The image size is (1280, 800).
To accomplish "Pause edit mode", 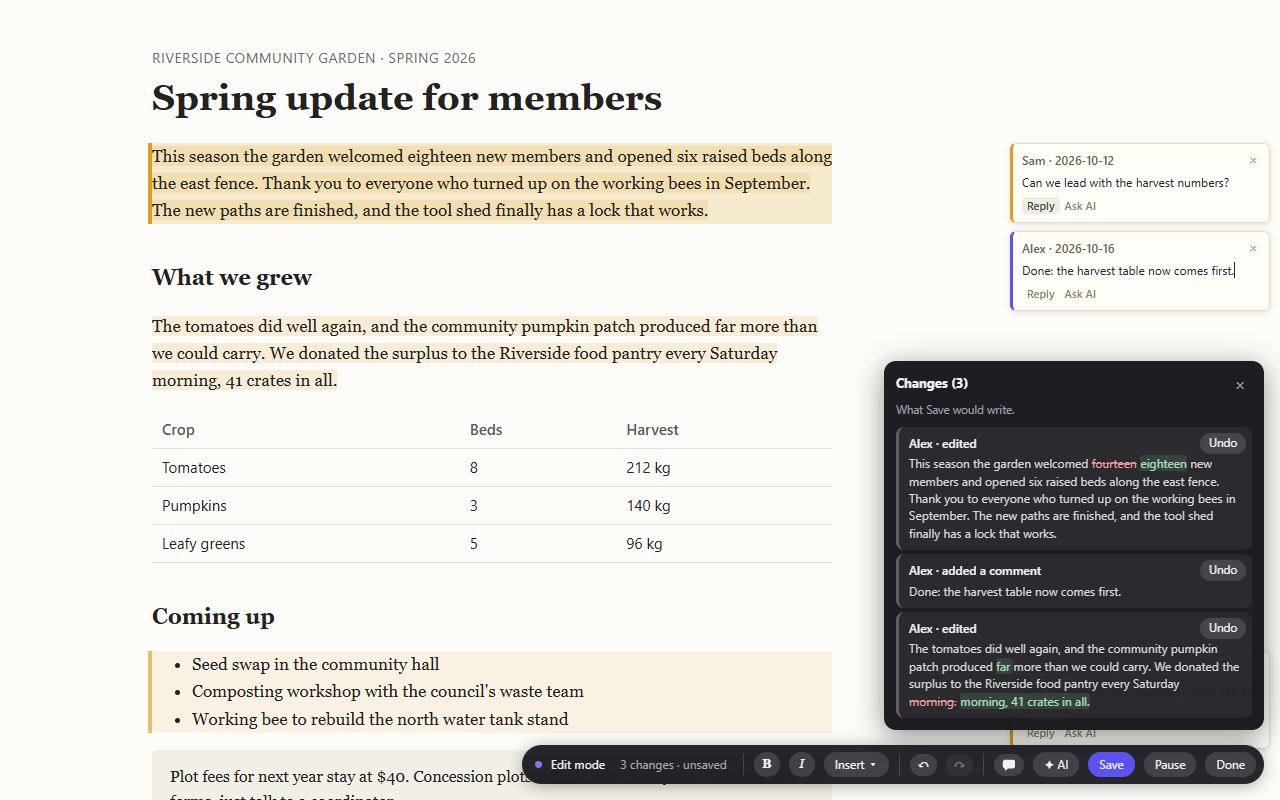I will pyautogui.click(x=1170, y=765).
